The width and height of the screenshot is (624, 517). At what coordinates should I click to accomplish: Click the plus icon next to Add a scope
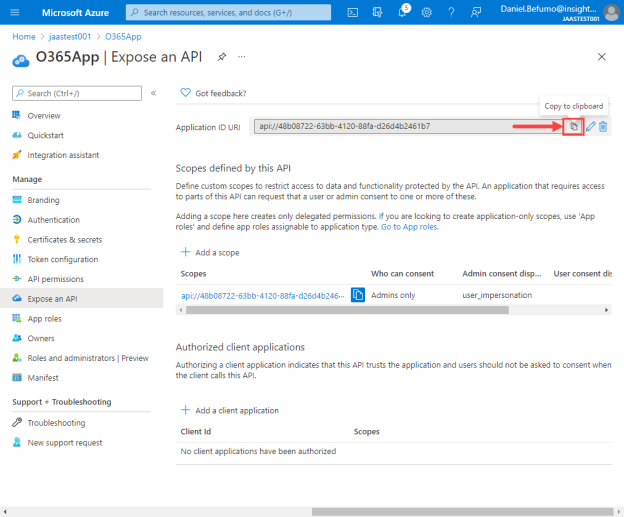(185, 252)
